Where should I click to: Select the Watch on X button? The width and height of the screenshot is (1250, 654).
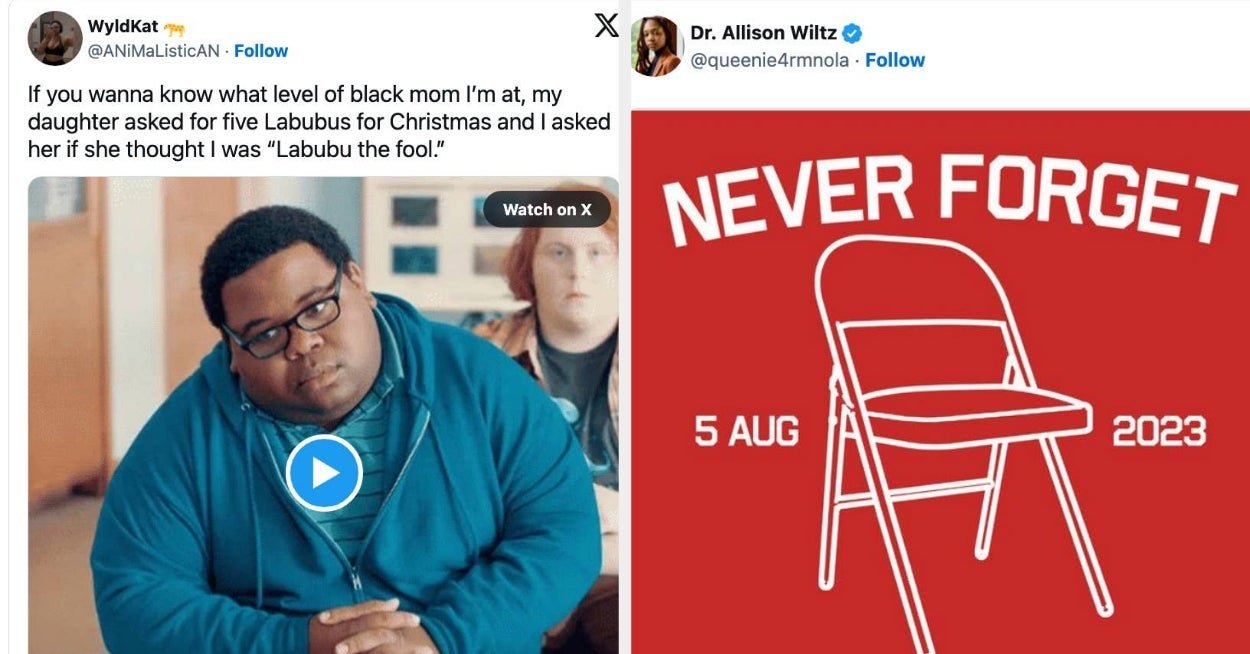[x=547, y=209]
